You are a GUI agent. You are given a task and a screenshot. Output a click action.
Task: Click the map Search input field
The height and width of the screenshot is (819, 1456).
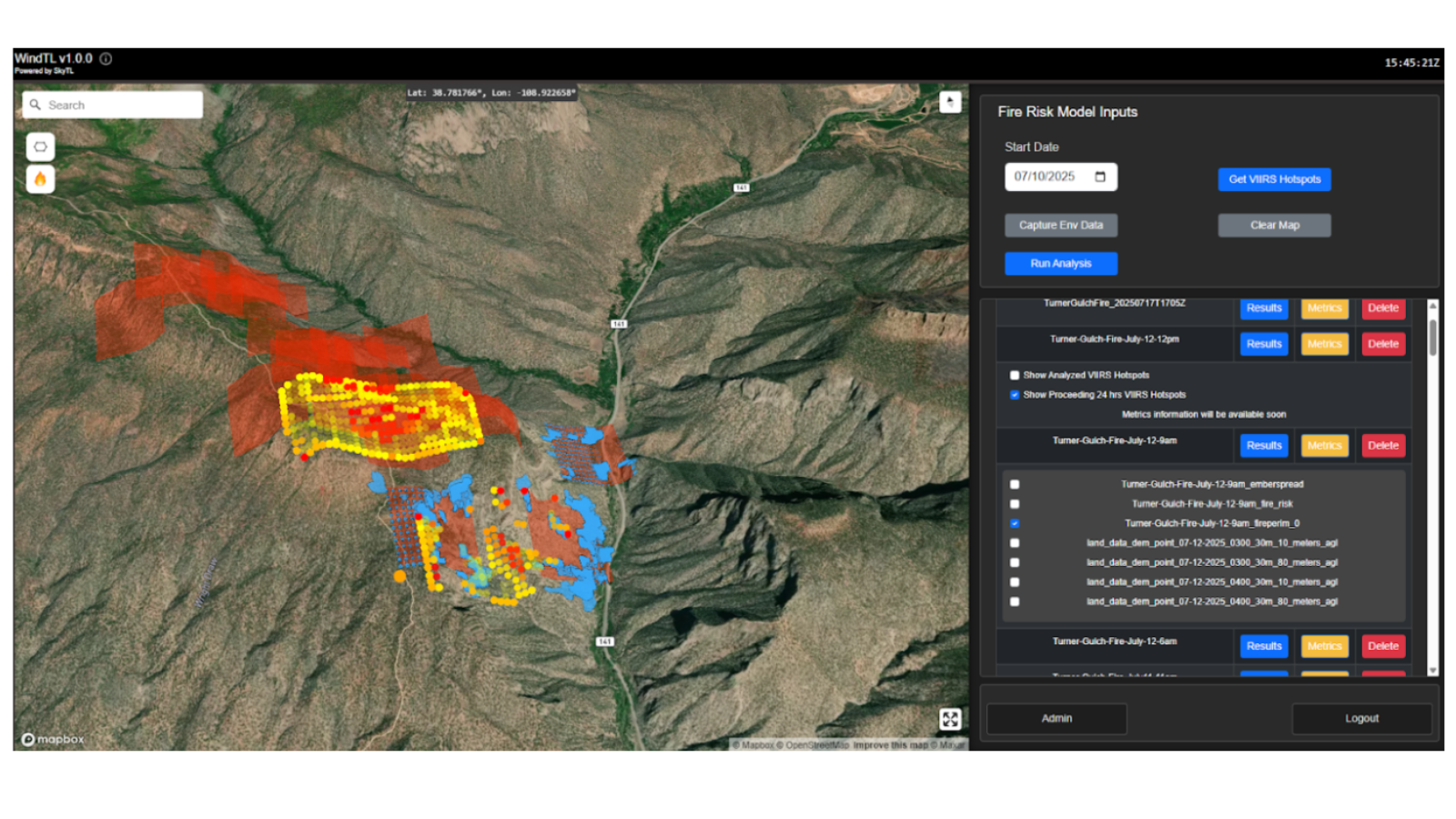[113, 105]
